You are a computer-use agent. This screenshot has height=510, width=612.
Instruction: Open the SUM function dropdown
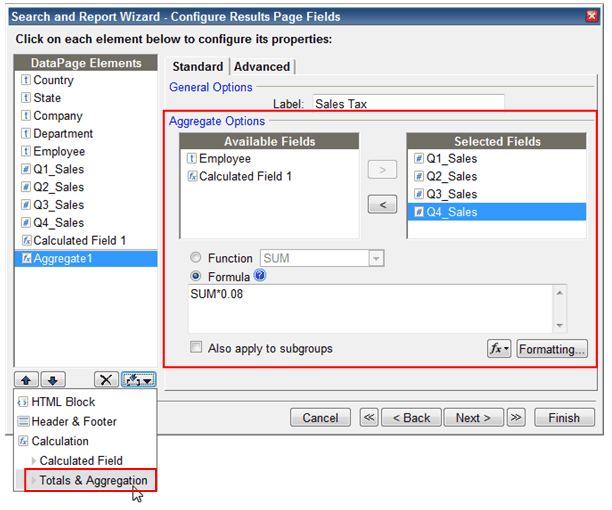point(322,258)
